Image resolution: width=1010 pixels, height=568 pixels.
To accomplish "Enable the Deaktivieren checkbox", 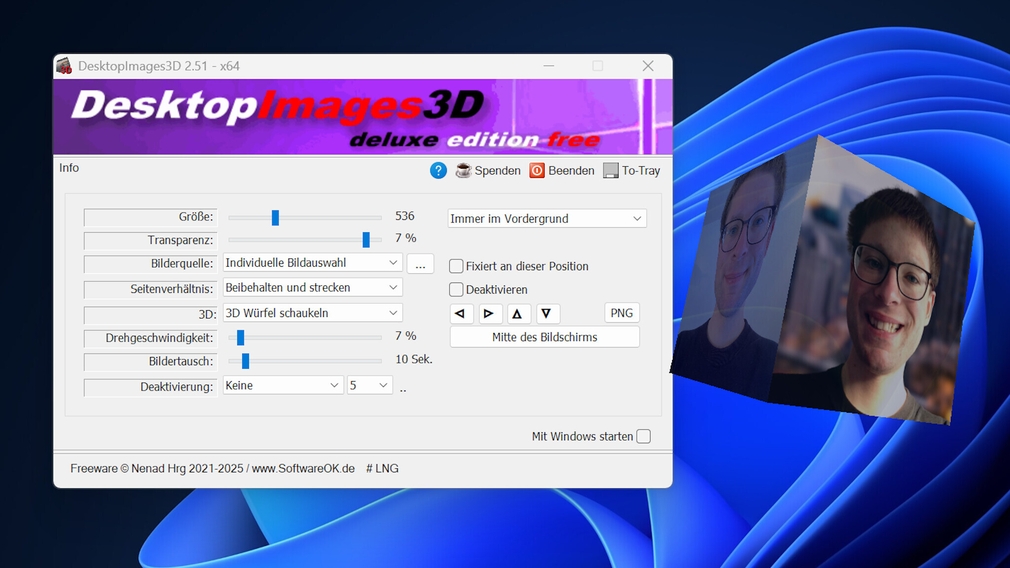I will 456,290.
